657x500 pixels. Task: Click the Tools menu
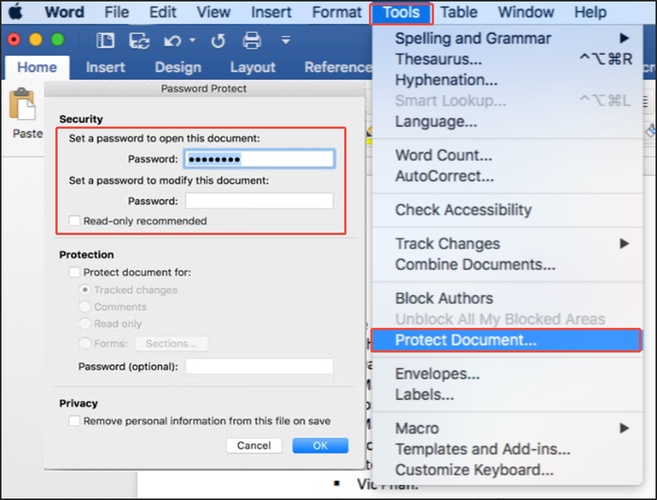[401, 13]
